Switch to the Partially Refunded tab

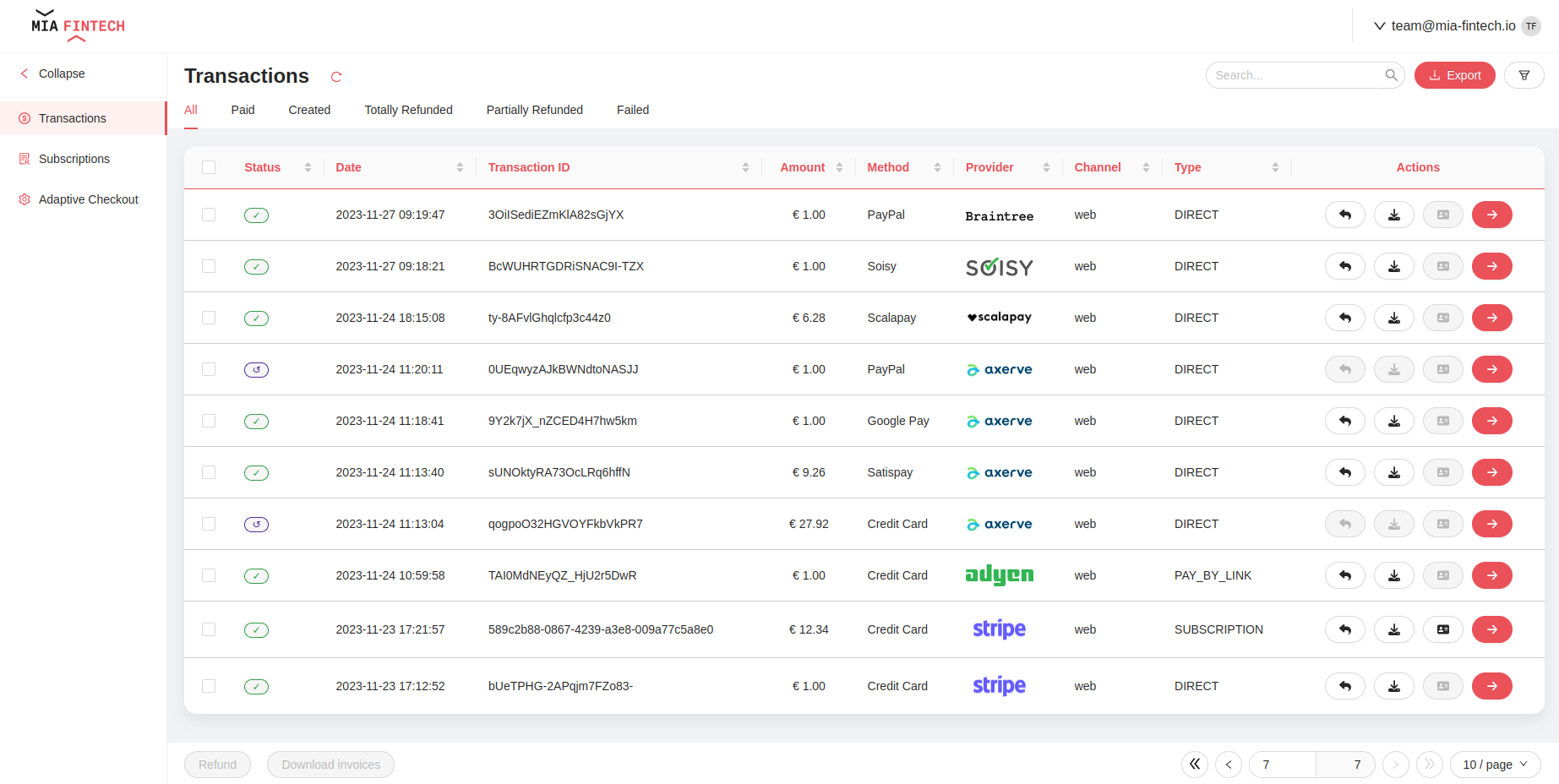pyautogui.click(x=534, y=110)
